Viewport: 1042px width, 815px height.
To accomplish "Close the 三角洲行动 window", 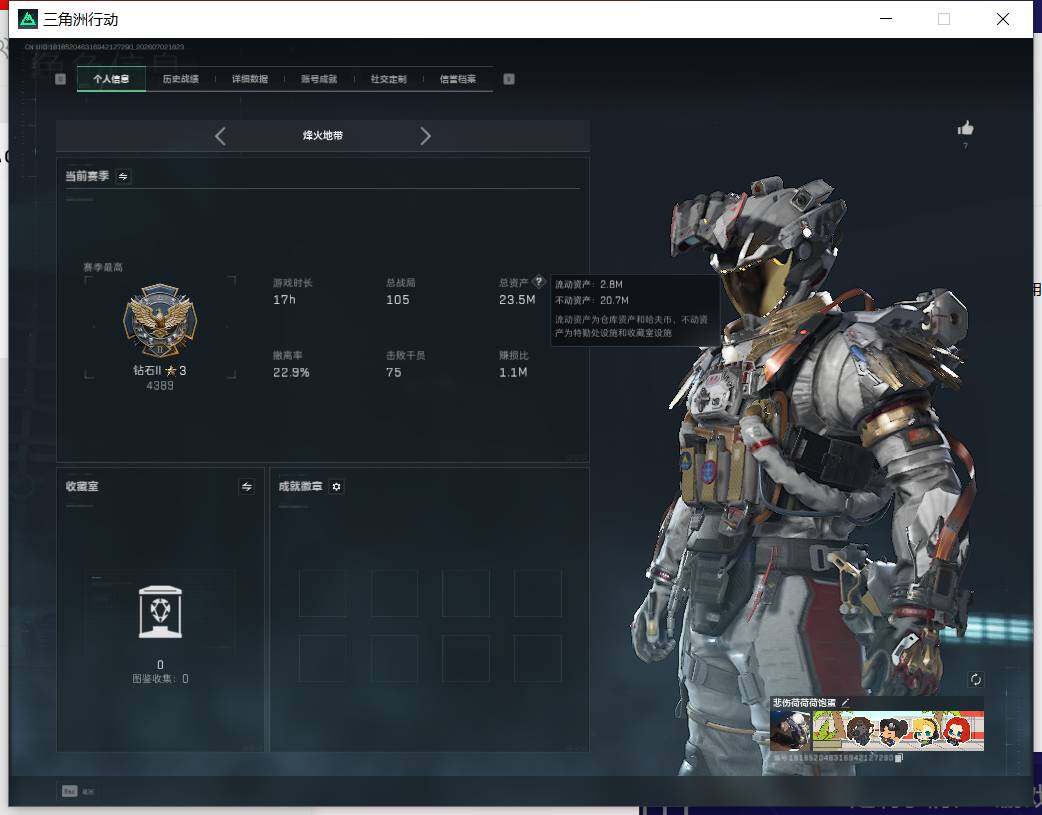I will [x=1003, y=19].
